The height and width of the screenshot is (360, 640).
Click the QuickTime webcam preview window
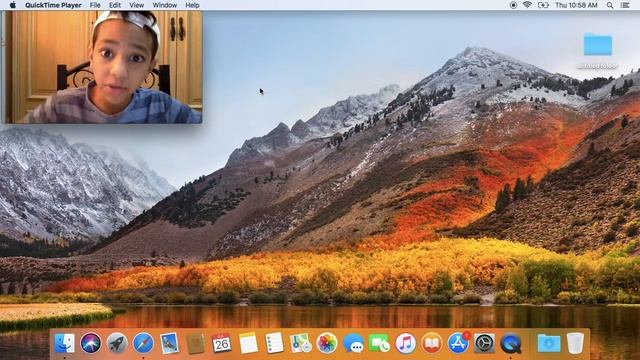click(x=102, y=67)
